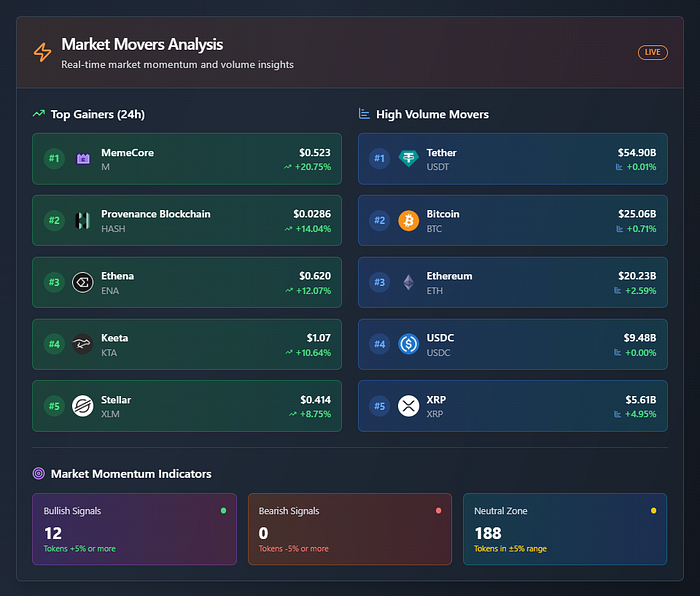
Task: Select the Market Movers Analysis title
Action: pos(142,44)
